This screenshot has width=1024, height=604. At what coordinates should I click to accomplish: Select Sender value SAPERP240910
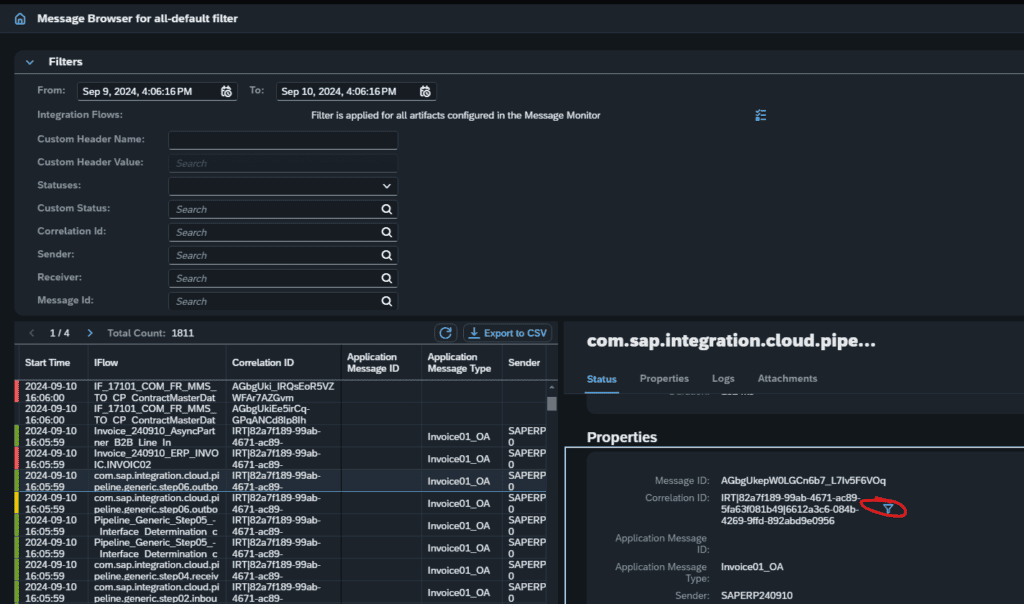coord(756,596)
